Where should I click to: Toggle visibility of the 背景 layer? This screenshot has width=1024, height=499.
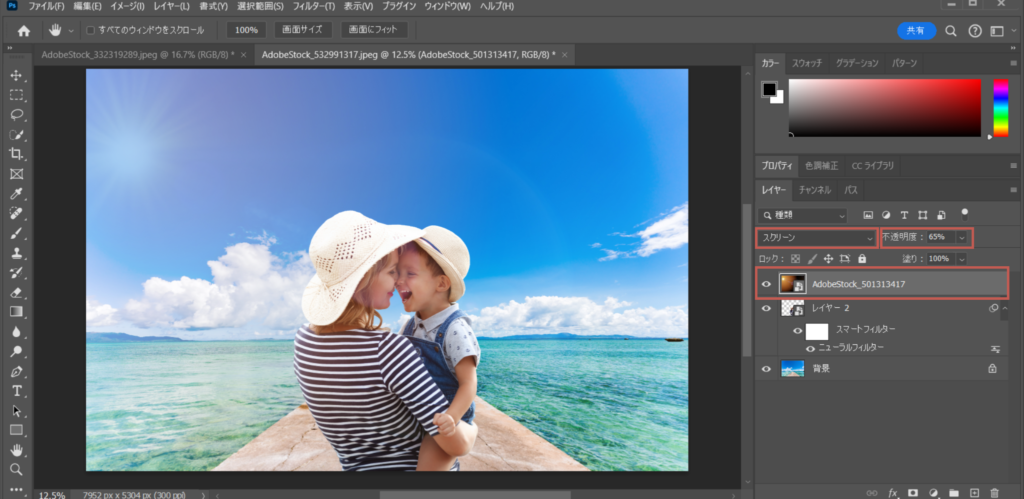[767, 368]
